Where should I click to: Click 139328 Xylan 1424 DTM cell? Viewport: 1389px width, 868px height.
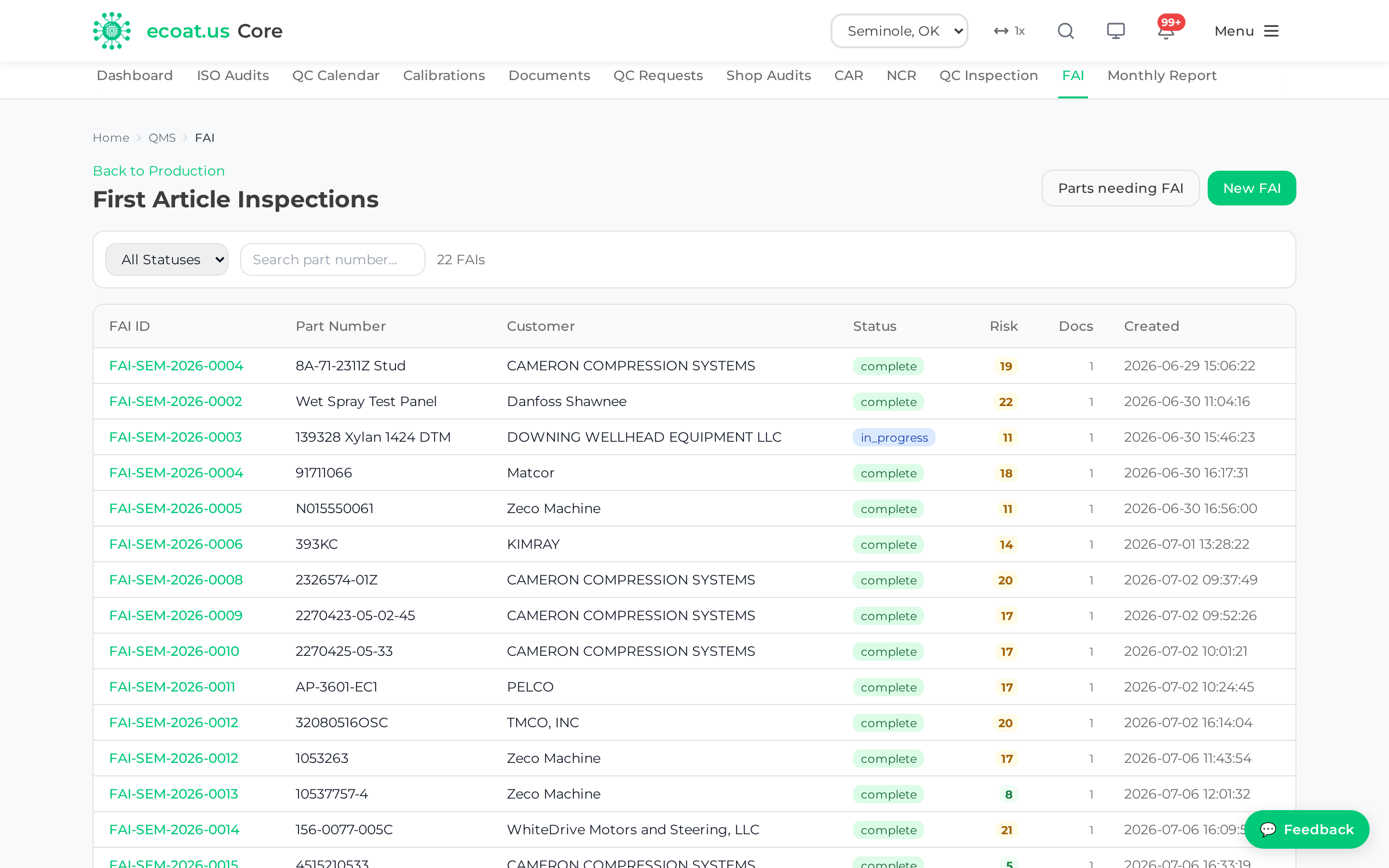(x=373, y=437)
